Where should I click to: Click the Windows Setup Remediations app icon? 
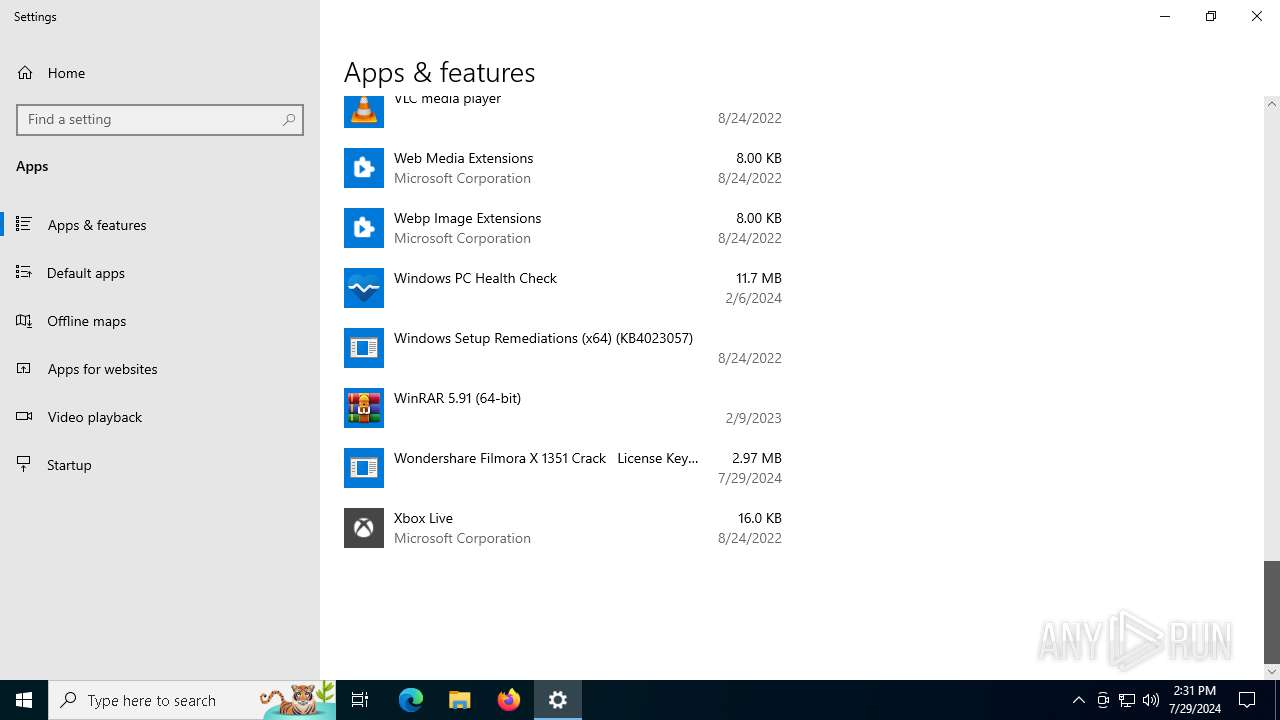pos(364,348)
